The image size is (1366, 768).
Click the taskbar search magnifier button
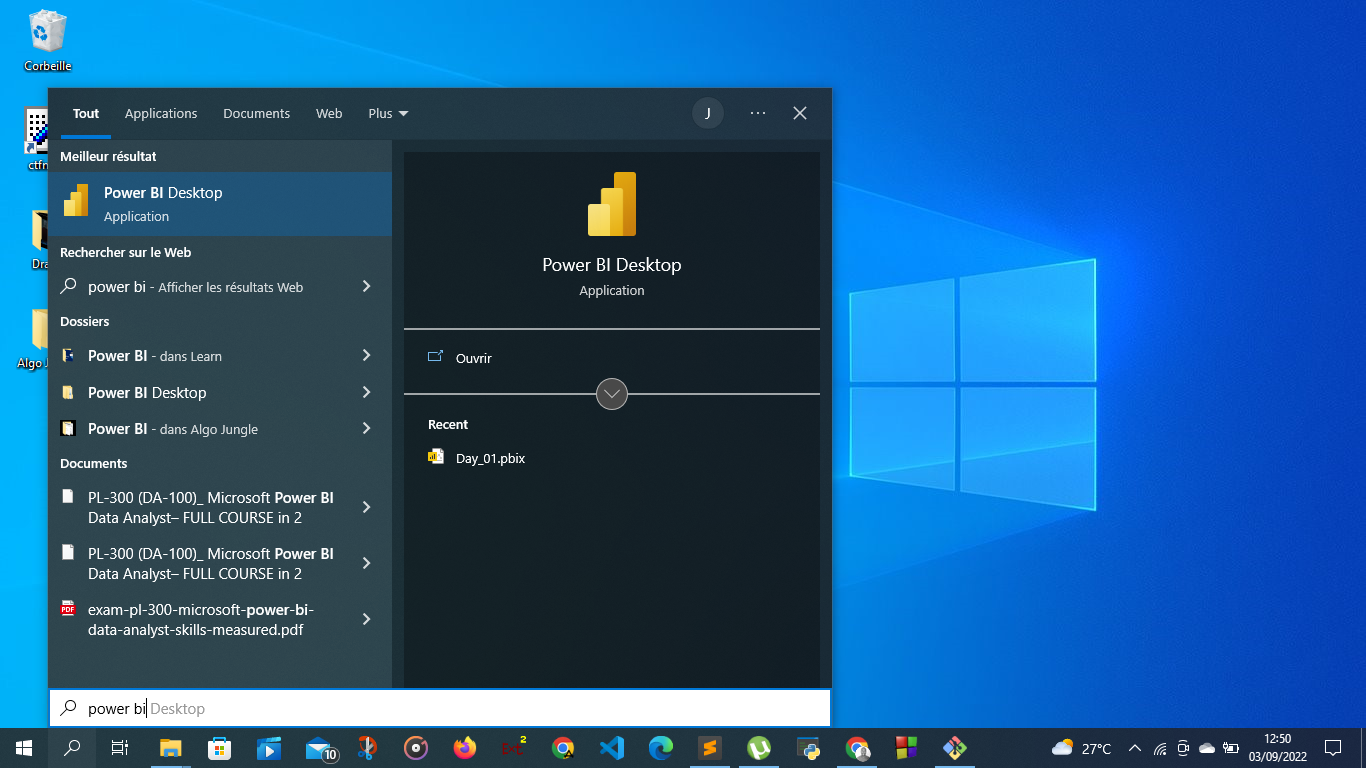pyautogui.click(x=72, y=748)
